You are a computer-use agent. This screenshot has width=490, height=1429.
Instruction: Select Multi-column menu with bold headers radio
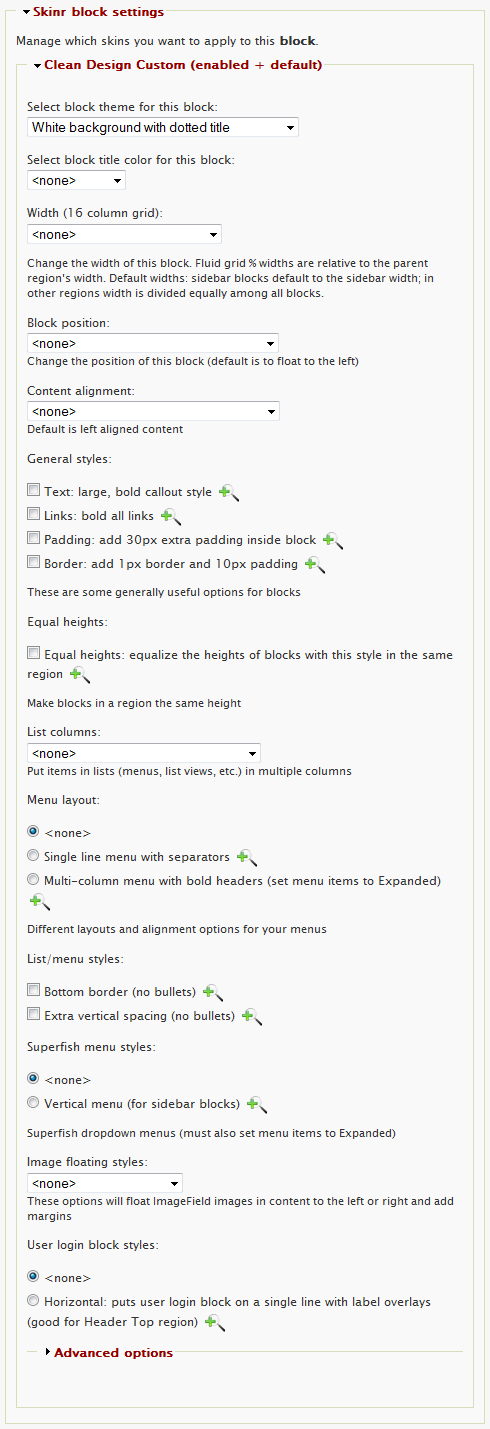tap(34, 880)
